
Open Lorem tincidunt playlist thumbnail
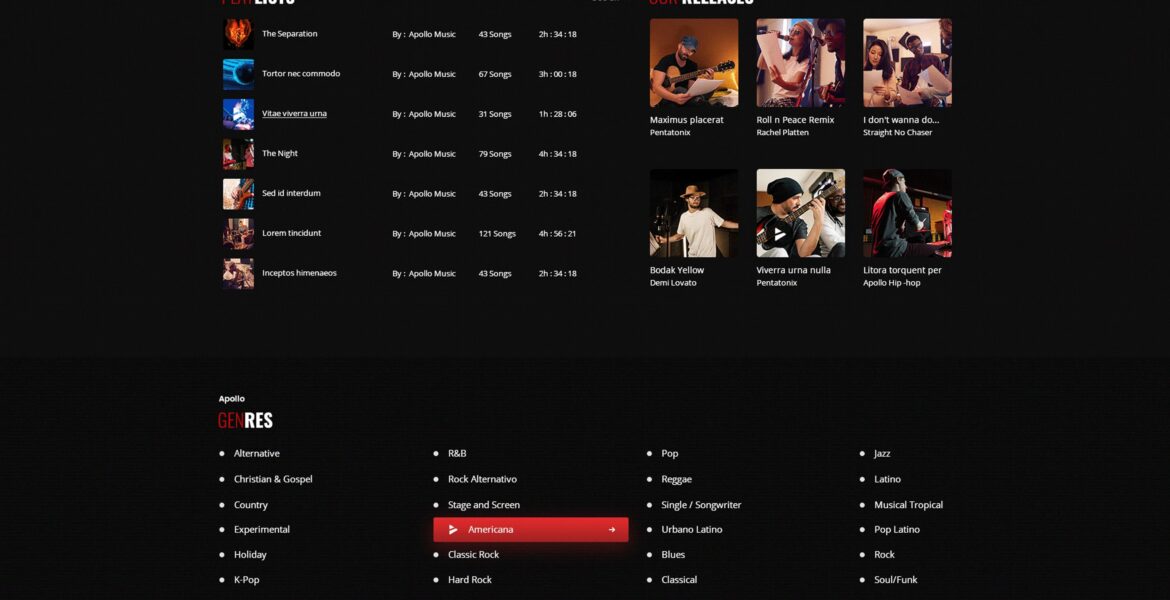pyautogui.click(x=238, y=234)
